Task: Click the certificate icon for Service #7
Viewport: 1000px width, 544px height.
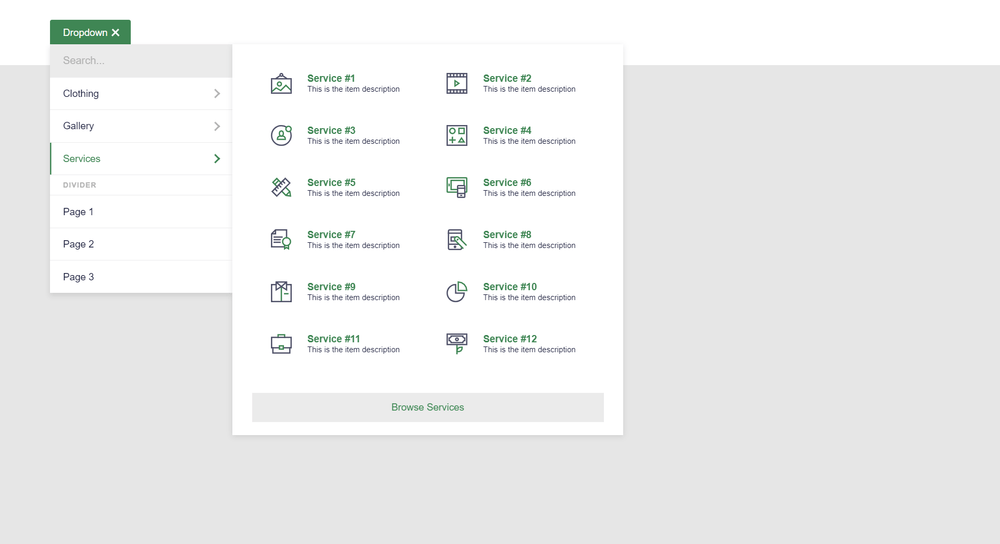Action: coord(281,240)
